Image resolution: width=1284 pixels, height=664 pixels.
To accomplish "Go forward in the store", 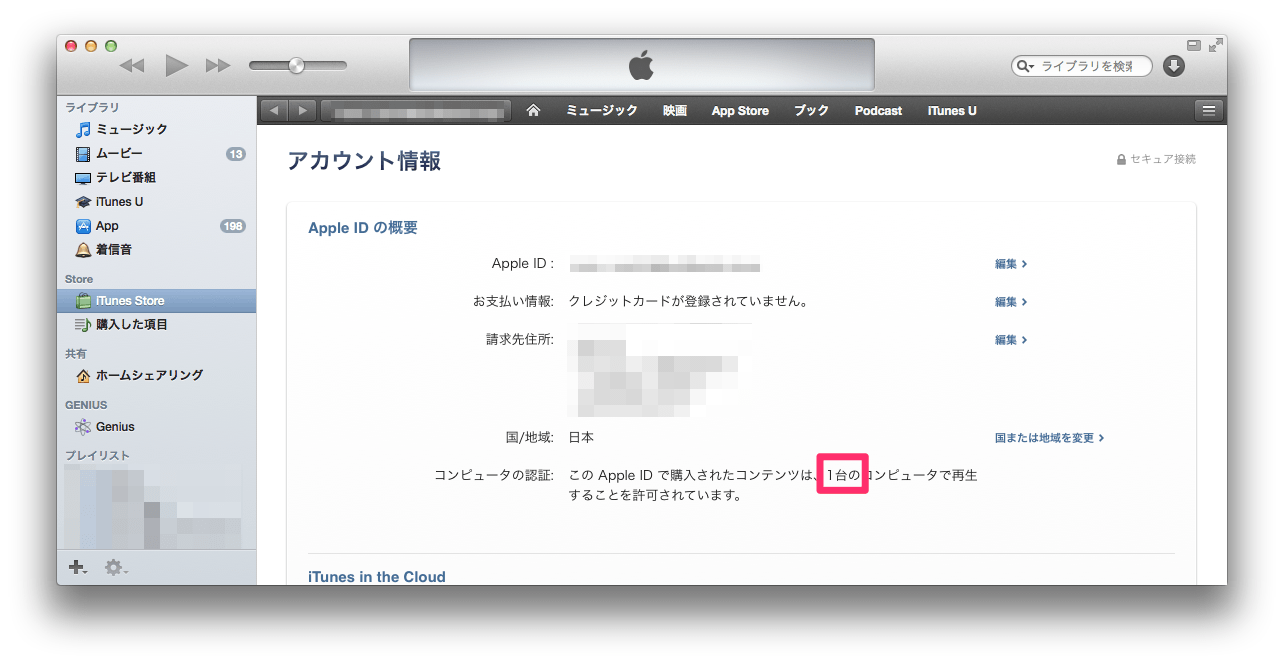I will pos(302,110).
